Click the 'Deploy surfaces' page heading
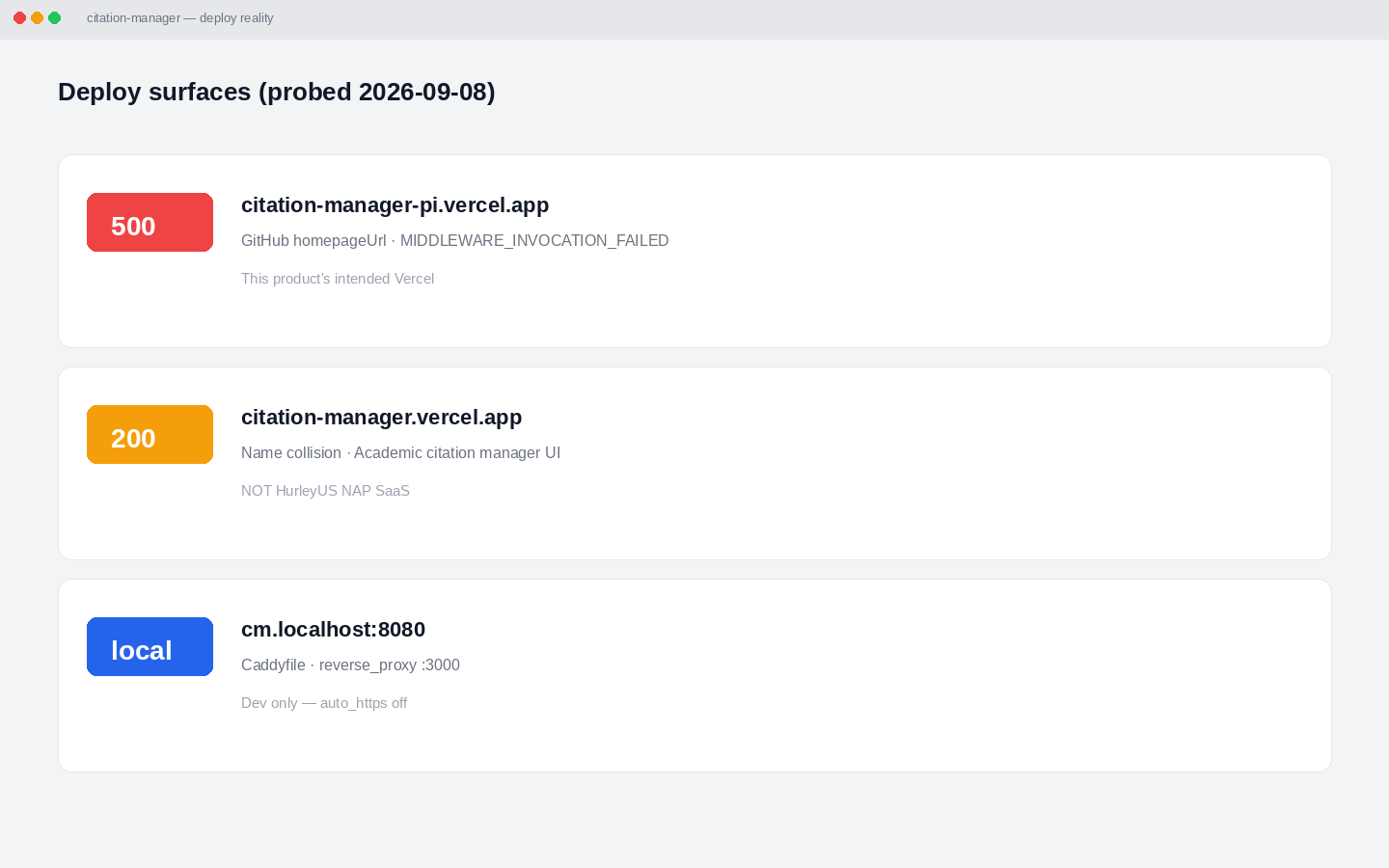Viewport: 1389px width, 868px height. pos(276,92)
